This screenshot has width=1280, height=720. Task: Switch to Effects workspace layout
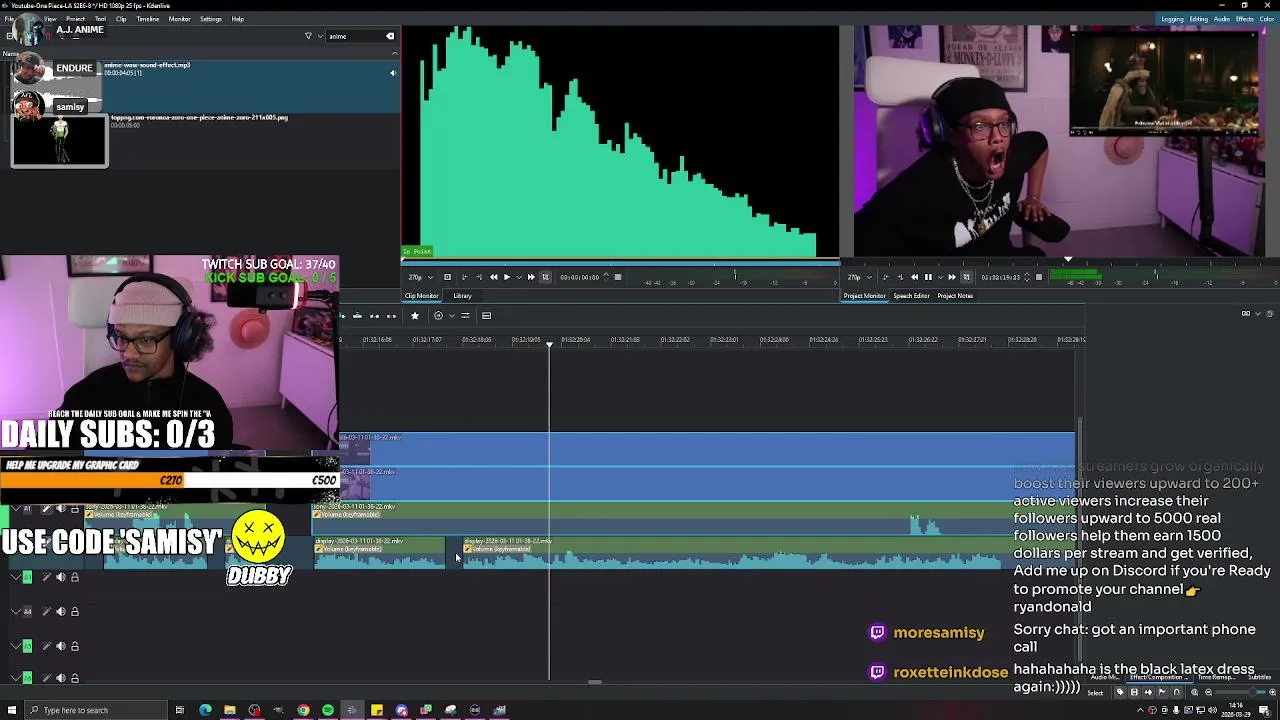1245,19
